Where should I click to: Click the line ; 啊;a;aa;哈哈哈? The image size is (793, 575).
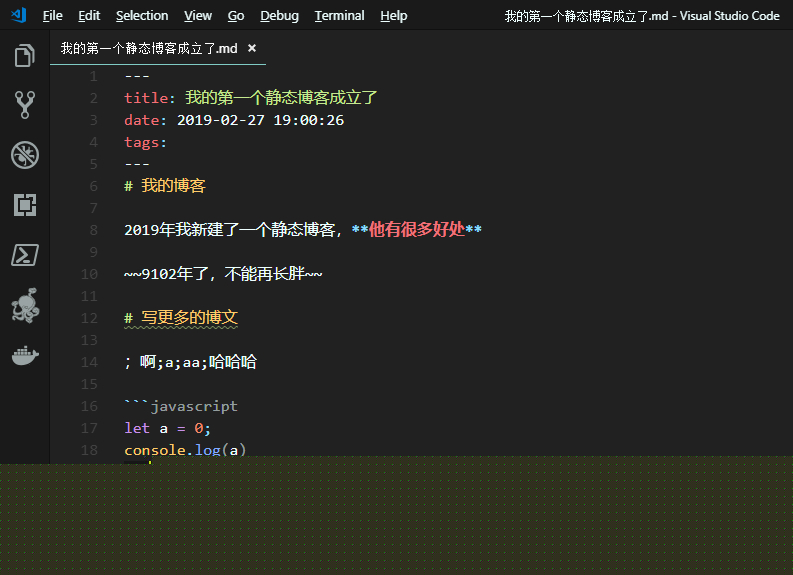click(x=191, y=362)
